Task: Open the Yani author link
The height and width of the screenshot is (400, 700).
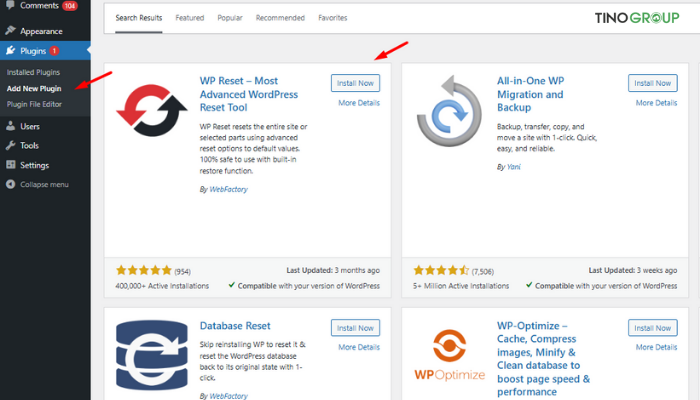Action: click(x=513, y=167)
